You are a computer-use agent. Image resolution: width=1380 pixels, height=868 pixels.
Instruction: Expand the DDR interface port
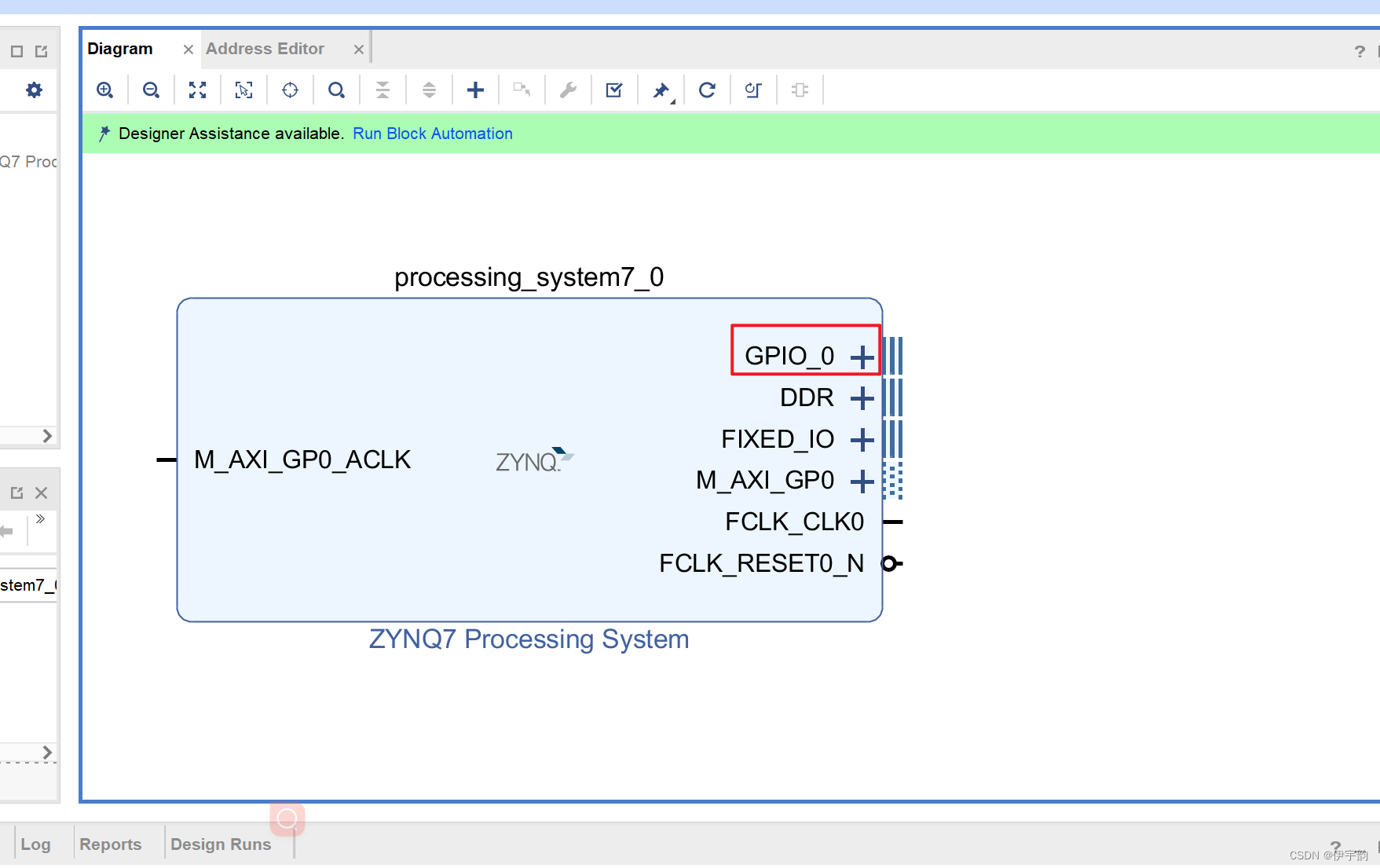[862, 398]
